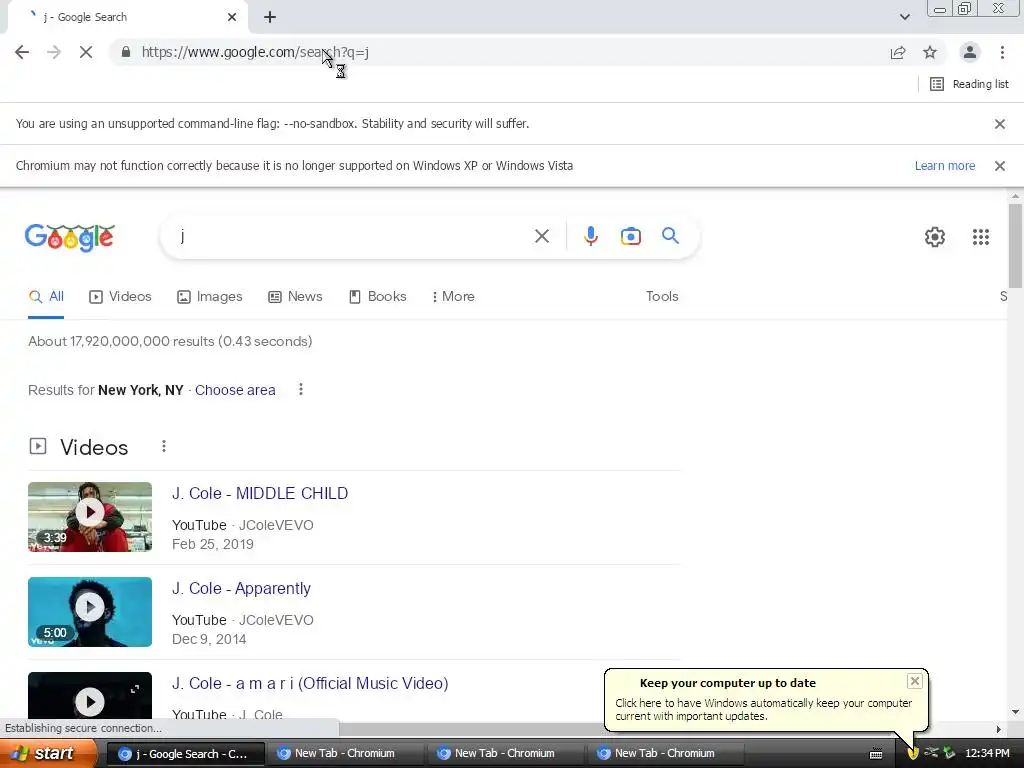Play the a m a r i video thumbnail
Screen dimensions: 1024x768
pos(90,696)
